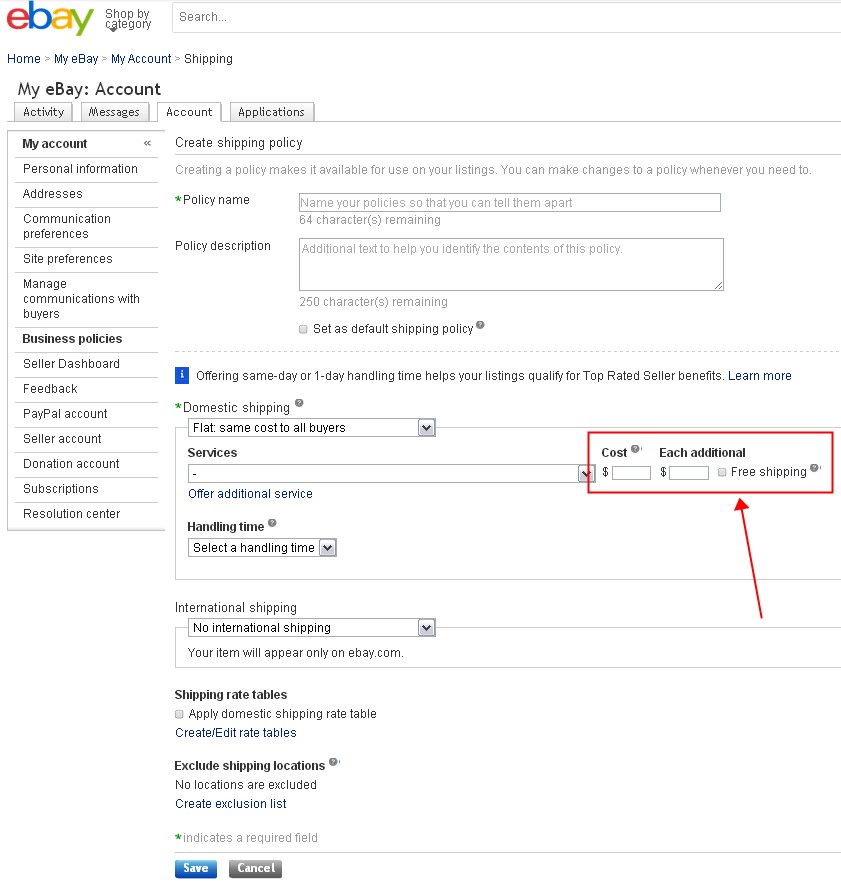
Task: Click inside the Policy name field
Action: (510, 202)
